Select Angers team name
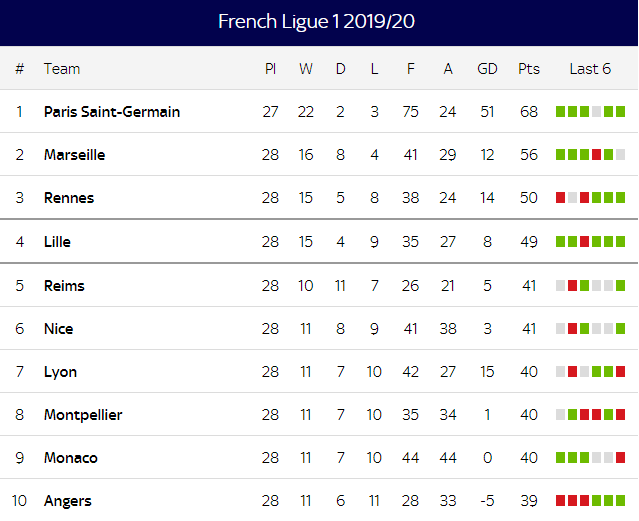The image size is (639, 521). tap(68, 501)
